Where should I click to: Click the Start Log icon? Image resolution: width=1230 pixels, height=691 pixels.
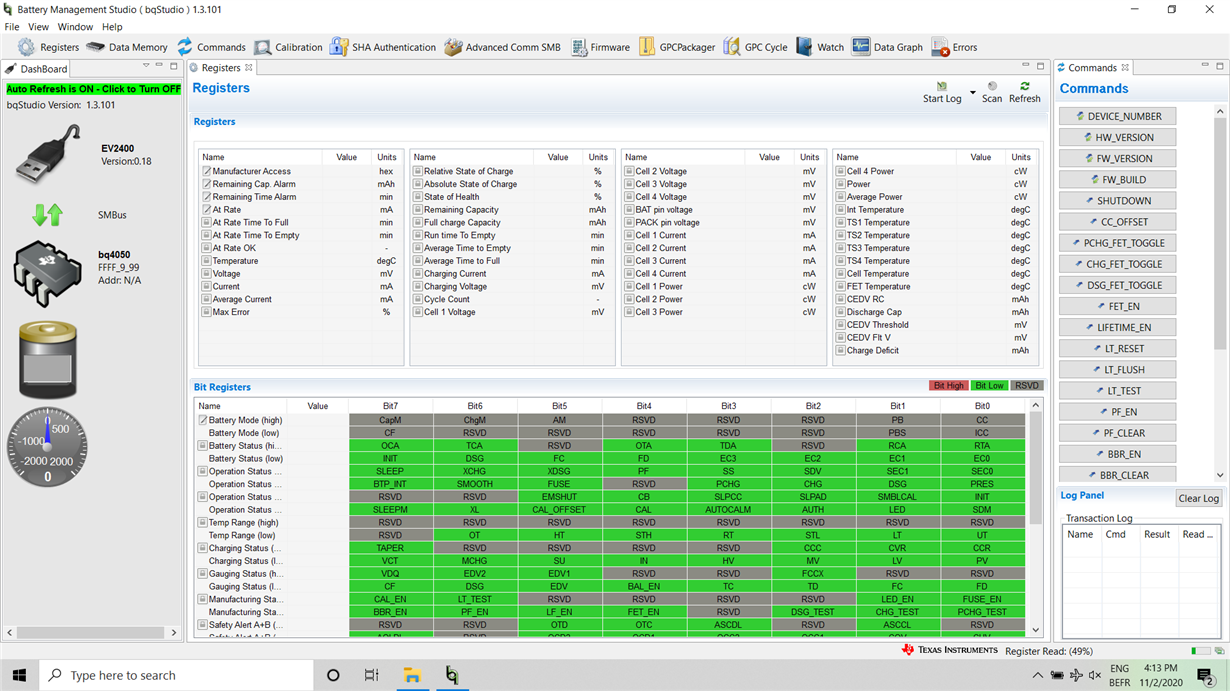pyautogui.click(x=941, y=87)
